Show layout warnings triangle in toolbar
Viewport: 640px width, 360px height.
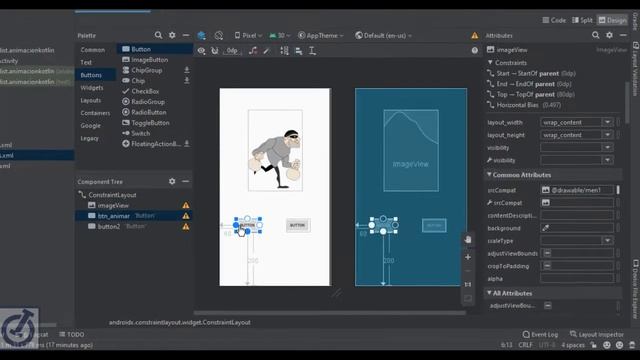click(475, 36)
